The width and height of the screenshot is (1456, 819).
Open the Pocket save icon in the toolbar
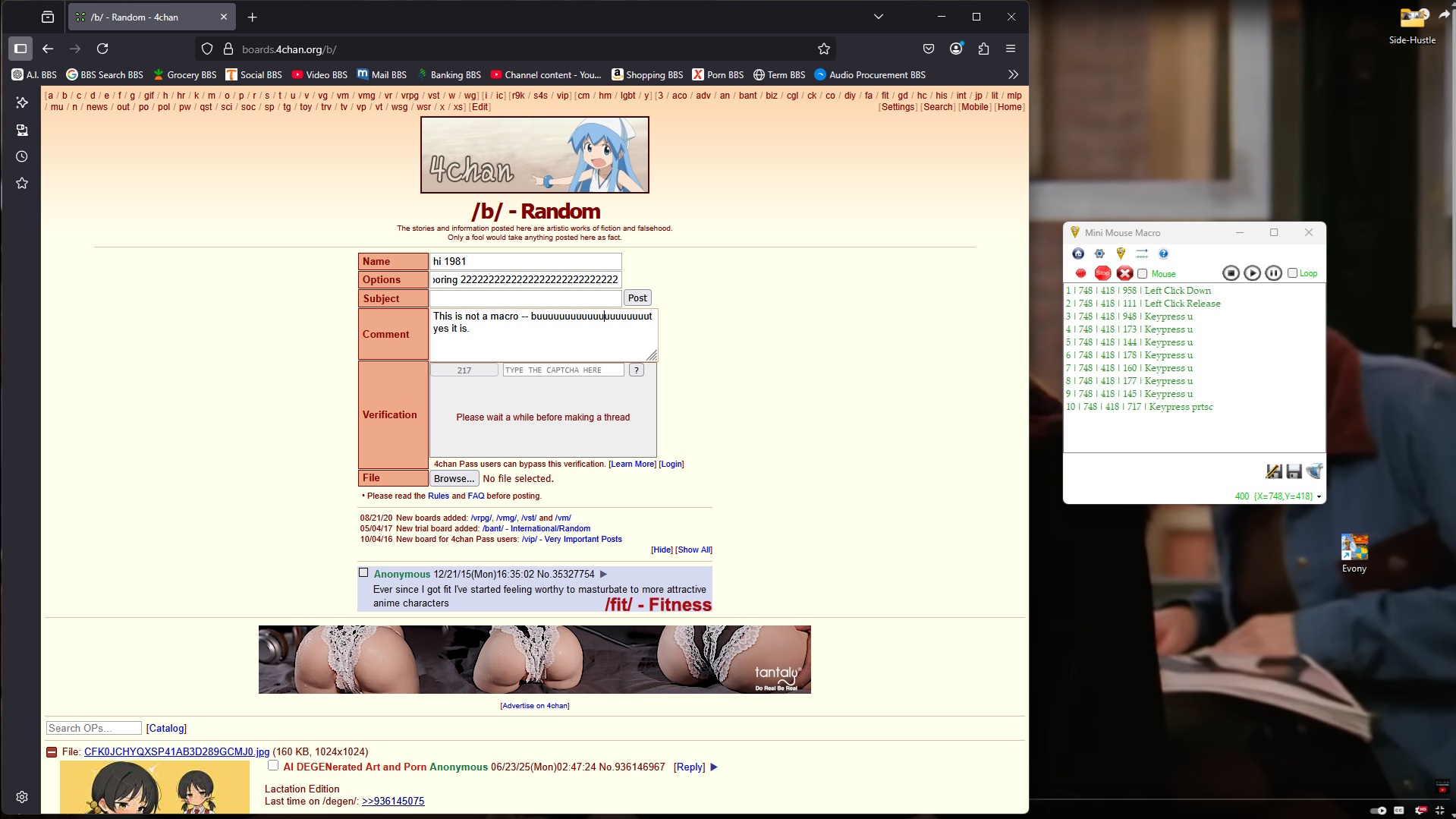click(929, 49)
